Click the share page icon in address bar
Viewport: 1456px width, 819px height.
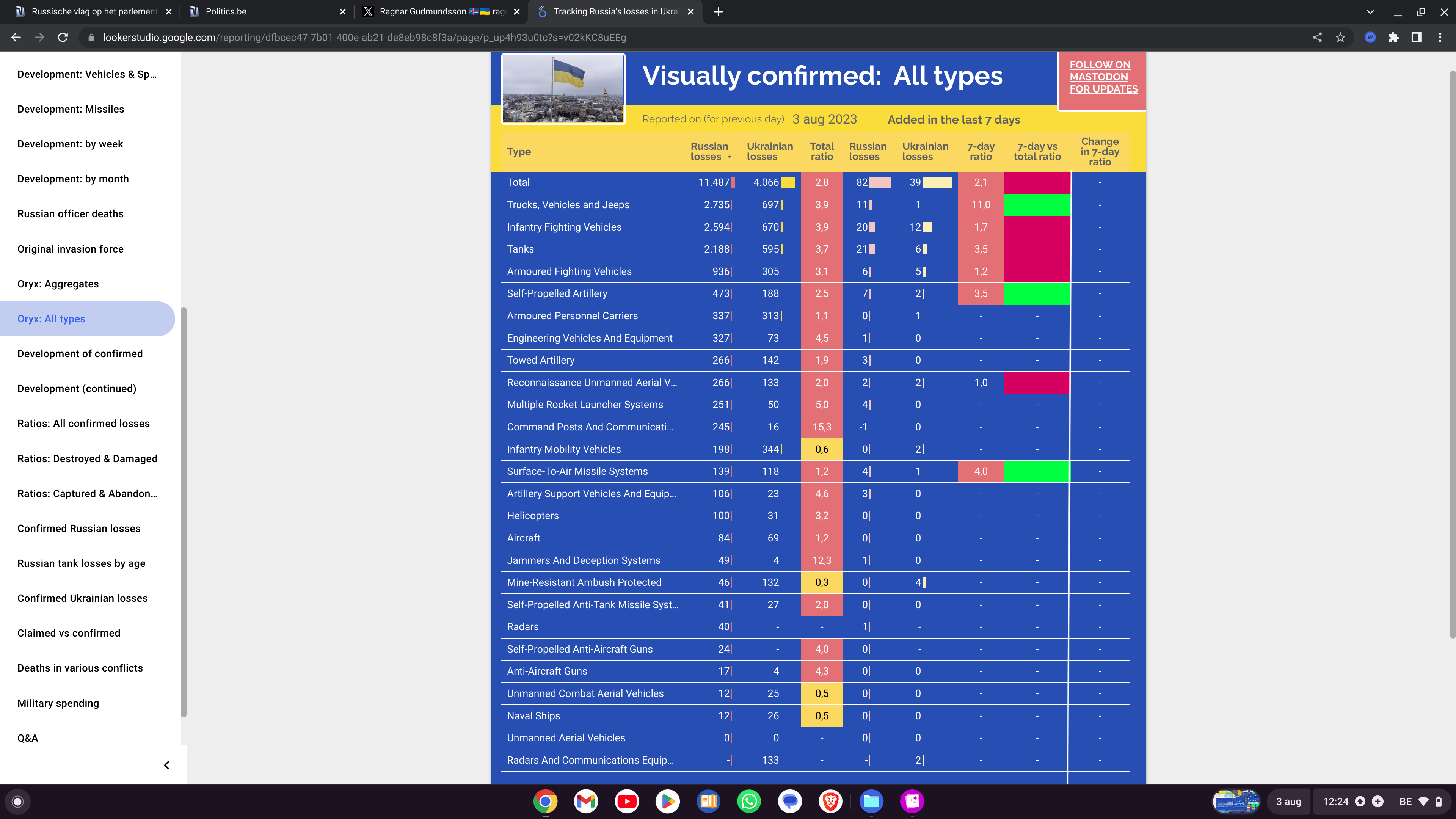point(1317,37)
